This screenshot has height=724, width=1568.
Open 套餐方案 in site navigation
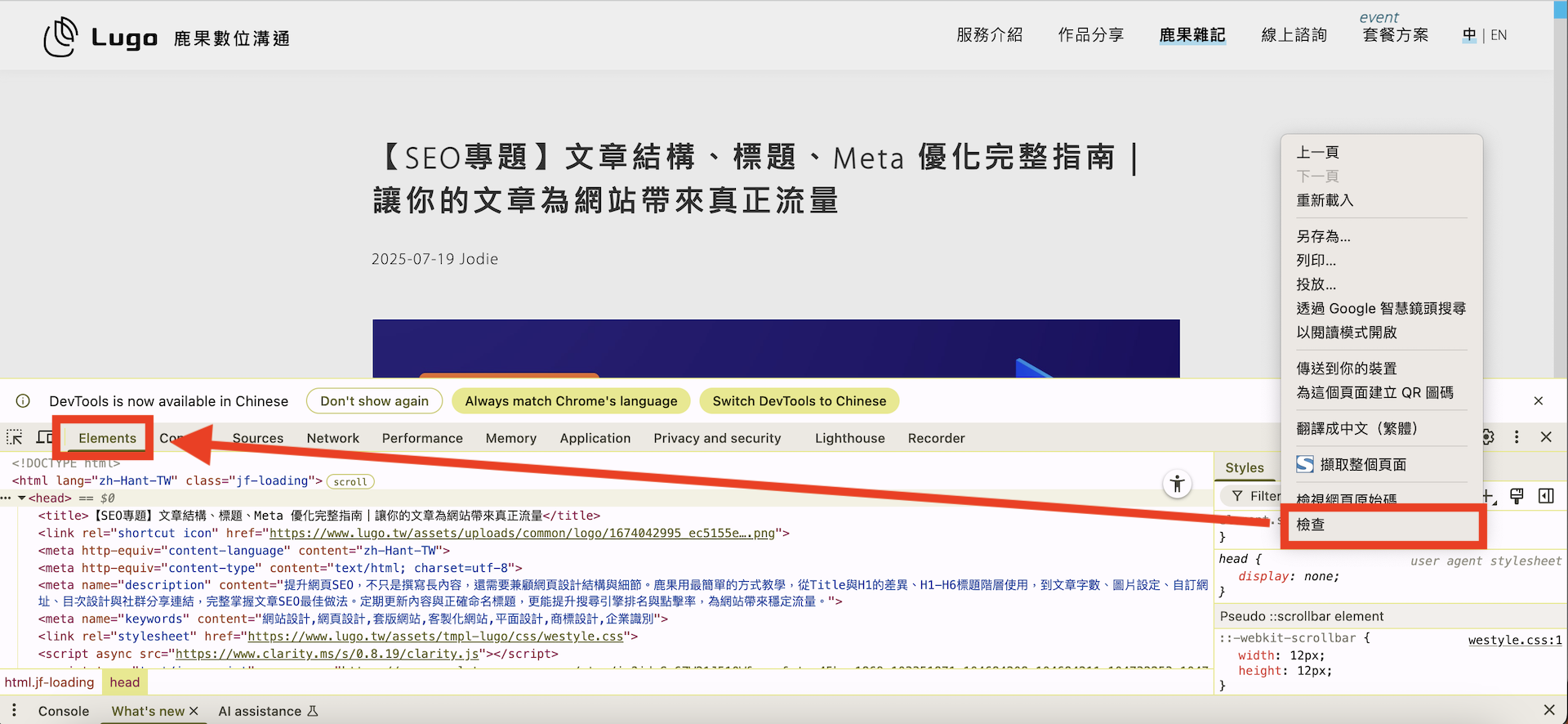(x=1396, y=35)
